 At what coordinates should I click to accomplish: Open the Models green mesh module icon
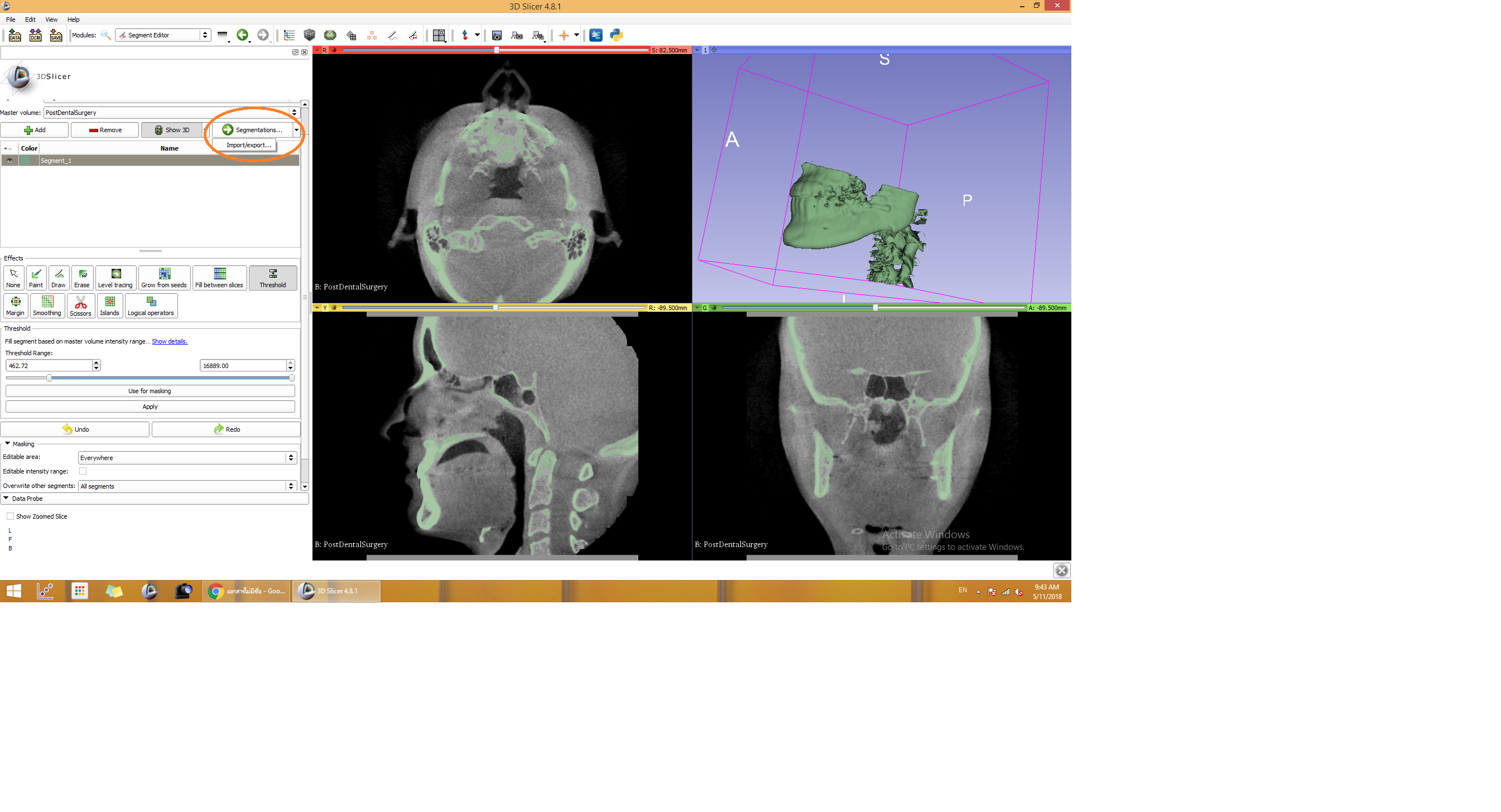(330, 36)
